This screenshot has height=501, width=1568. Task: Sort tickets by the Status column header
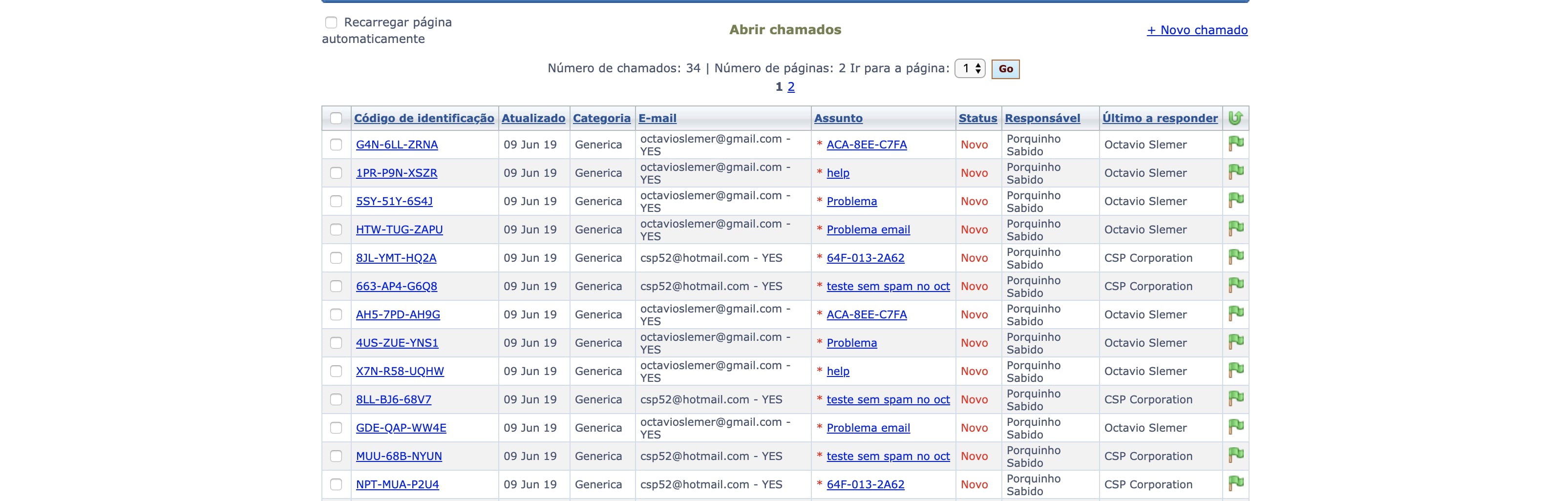(977, 118)
